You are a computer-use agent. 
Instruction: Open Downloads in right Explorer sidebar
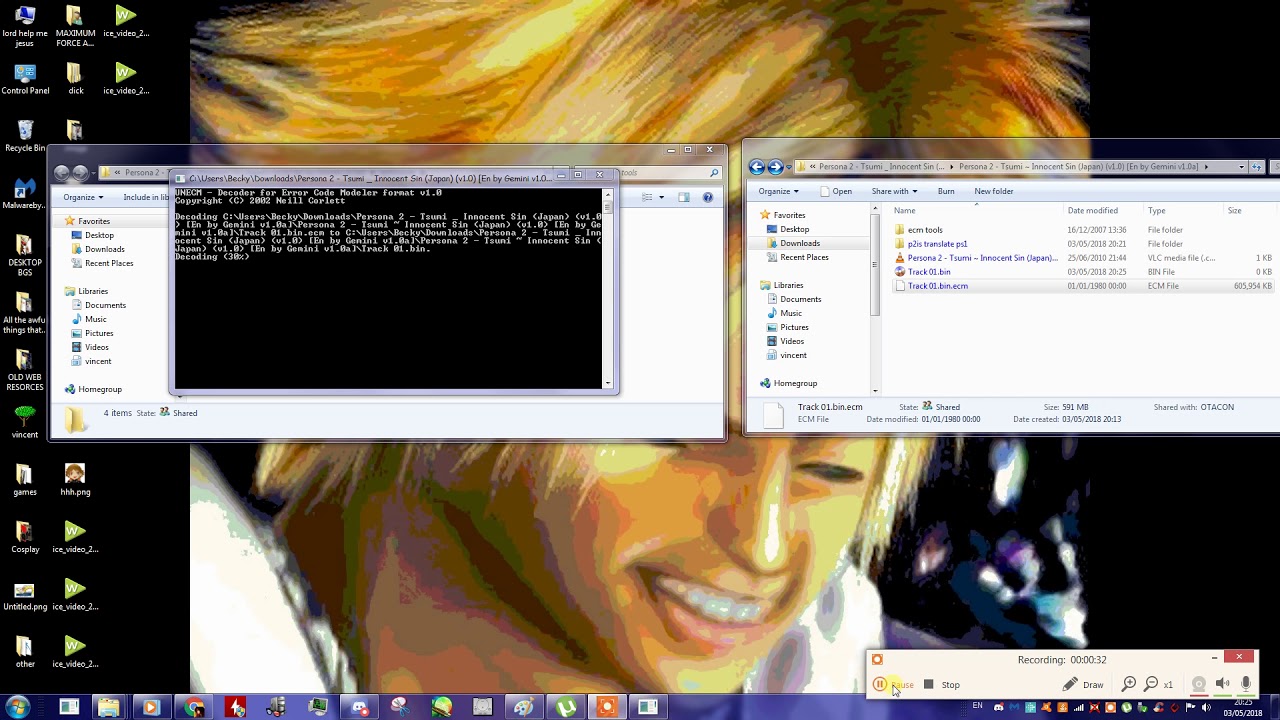[x=799, y=243]
